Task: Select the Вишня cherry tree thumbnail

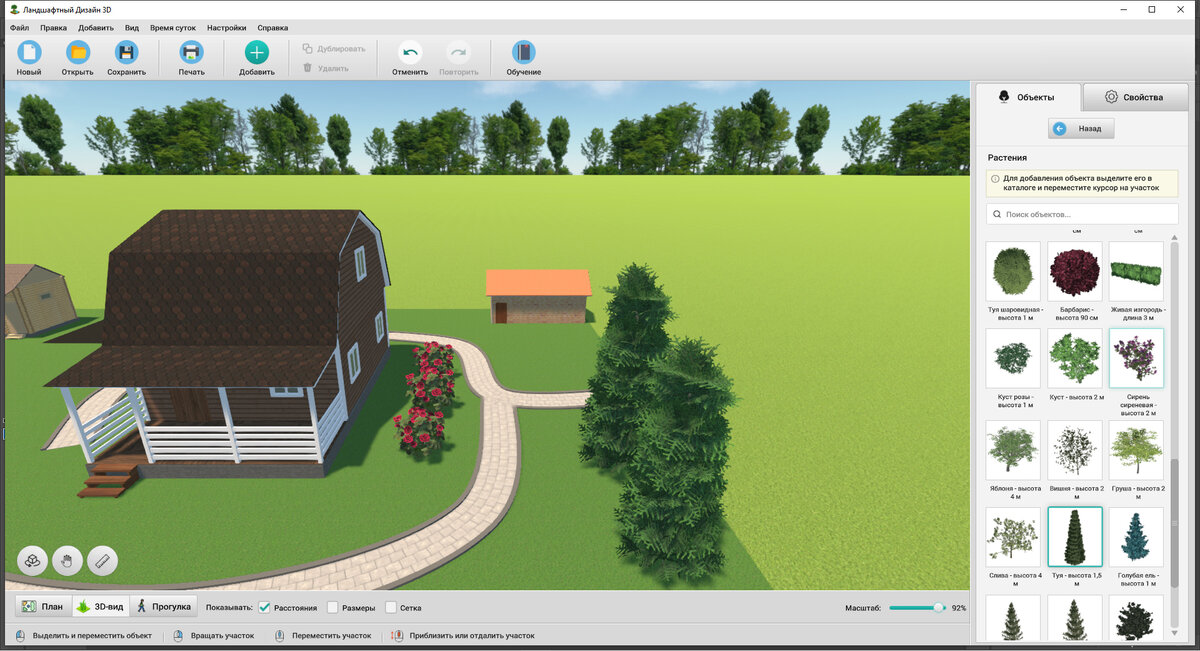Action: click(x=1075, y=450)
